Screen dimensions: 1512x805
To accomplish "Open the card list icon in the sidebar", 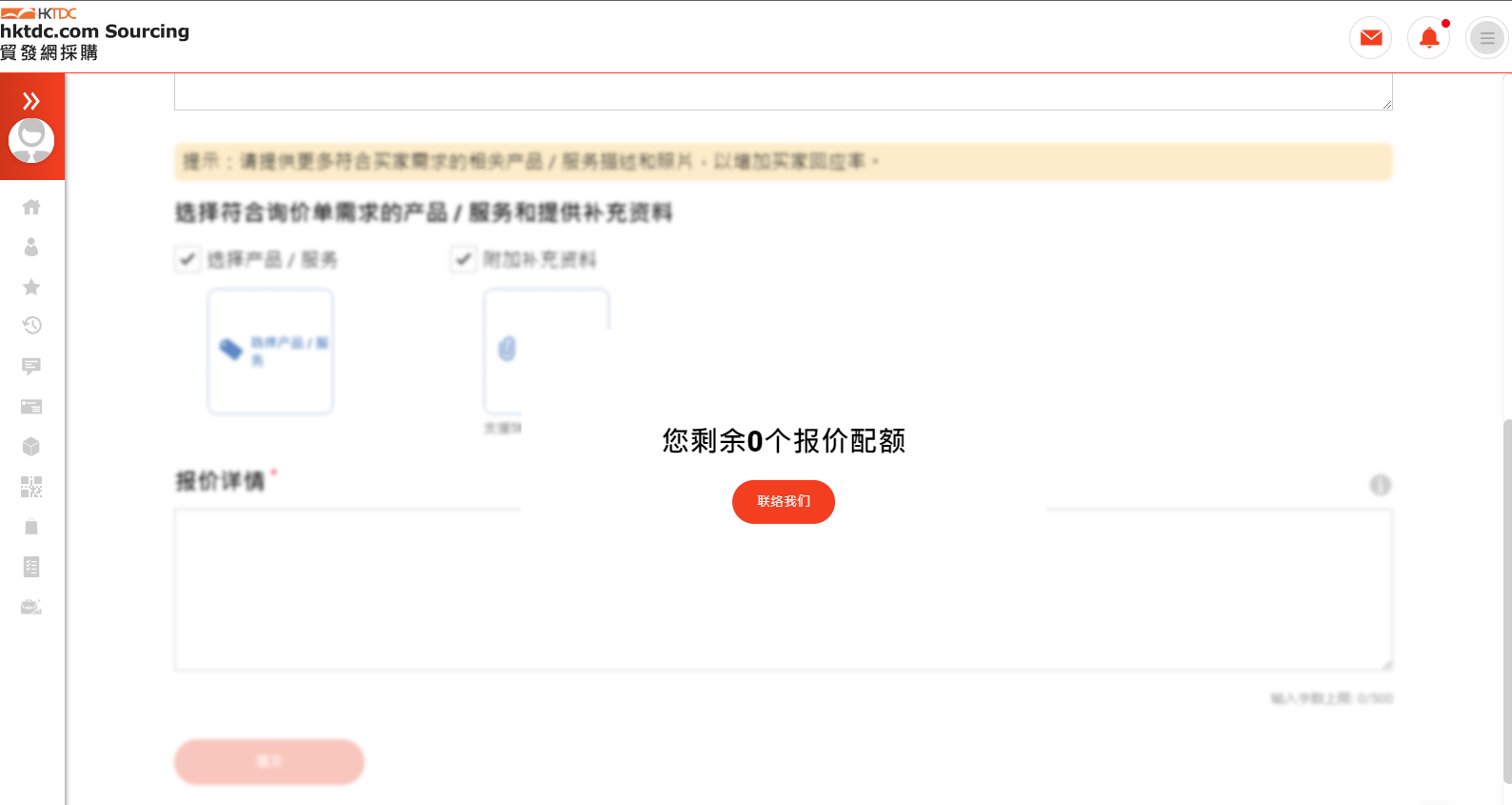I will click(31, 407).
